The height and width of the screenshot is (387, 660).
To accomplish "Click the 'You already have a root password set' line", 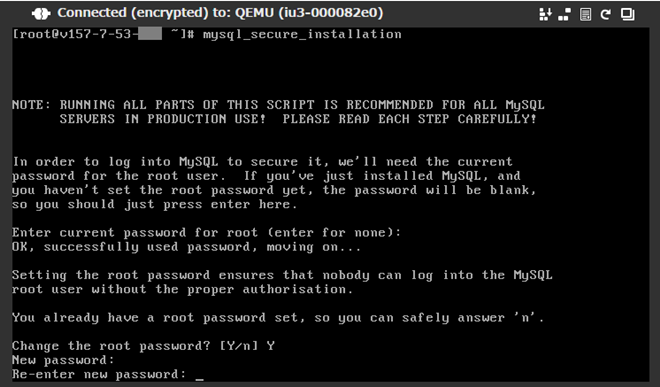I will click(x=278, y=318).
